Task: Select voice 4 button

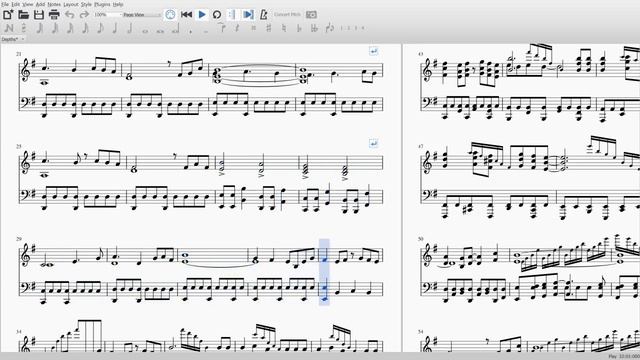Action: 363,28
